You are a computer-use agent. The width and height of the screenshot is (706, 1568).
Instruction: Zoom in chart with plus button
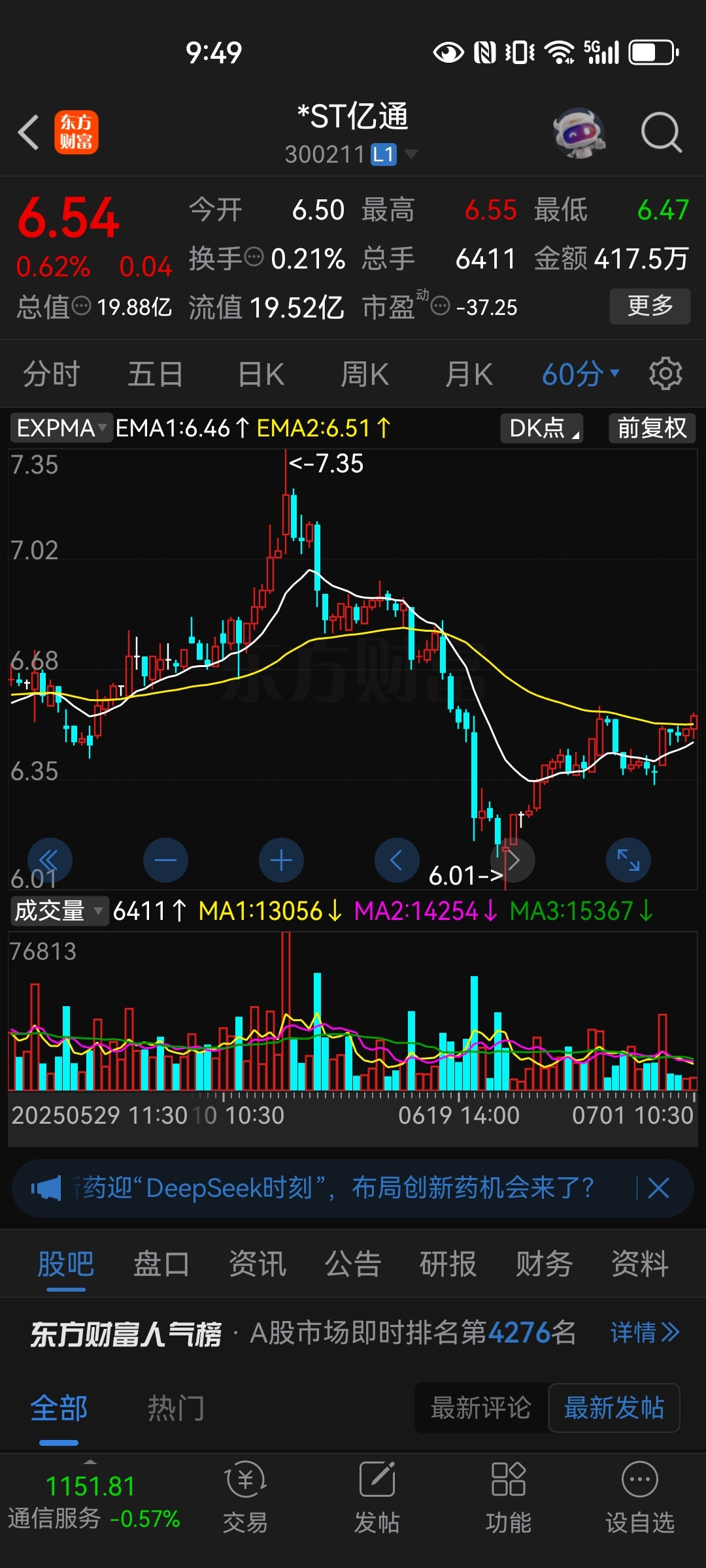281,860
